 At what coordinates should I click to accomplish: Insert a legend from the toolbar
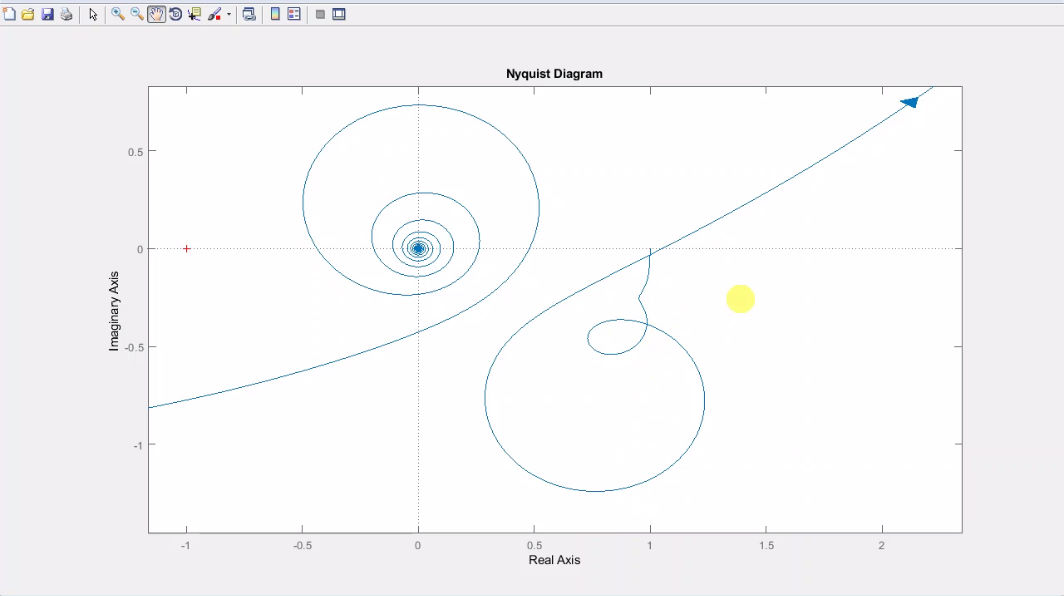pyautogui.click(x=294, y=15)
